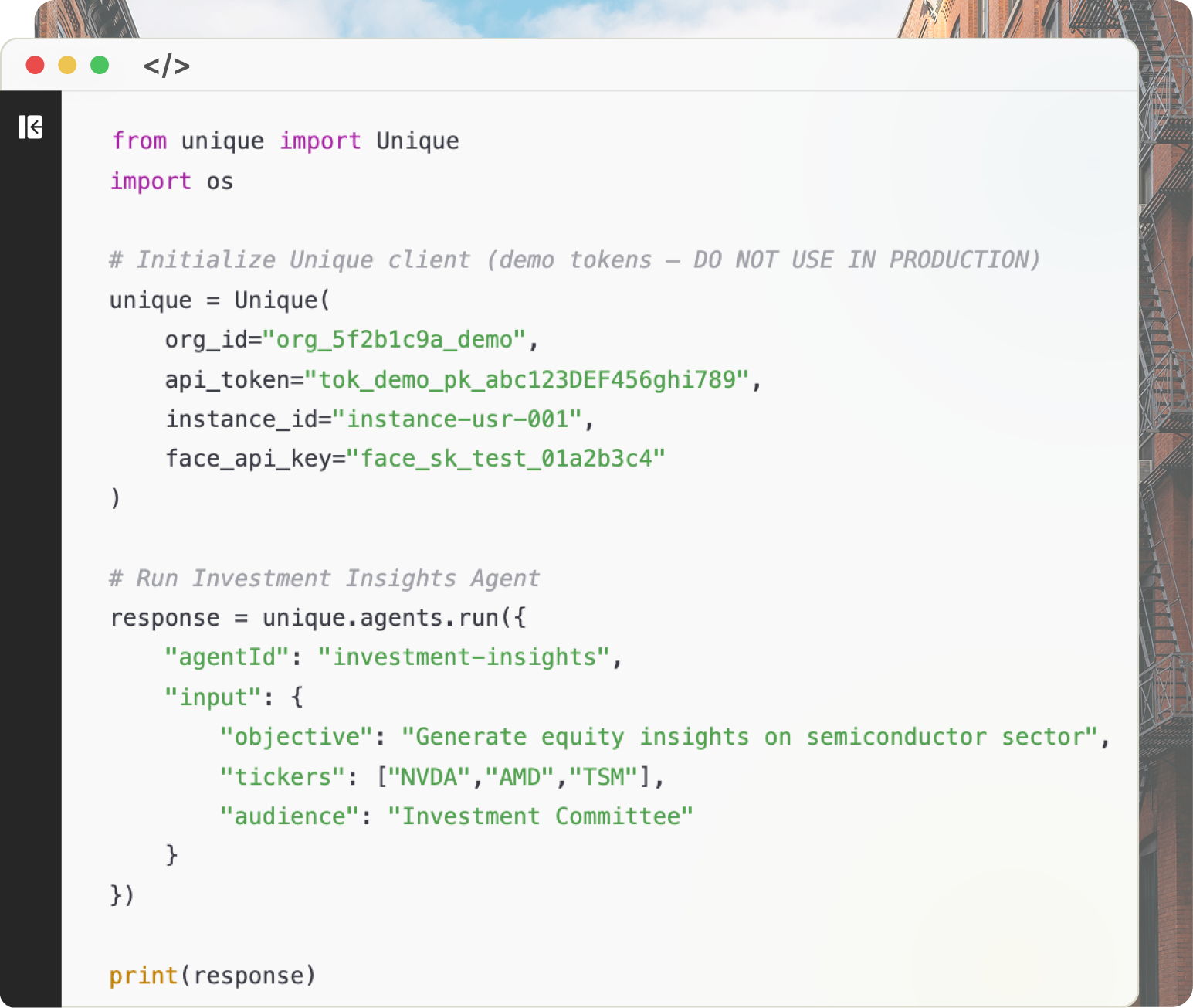Click the api_token value string
The width and height of the screenshot is (1193, 1008).
click(527, 379)
